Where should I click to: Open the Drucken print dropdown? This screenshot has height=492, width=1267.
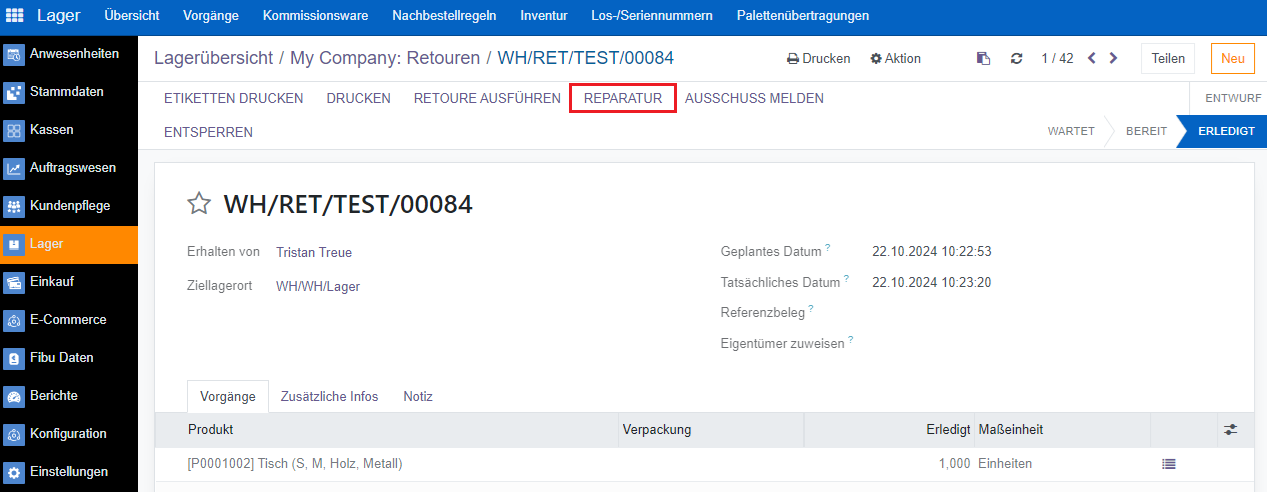pyautogui.click(x=818, y=59)
